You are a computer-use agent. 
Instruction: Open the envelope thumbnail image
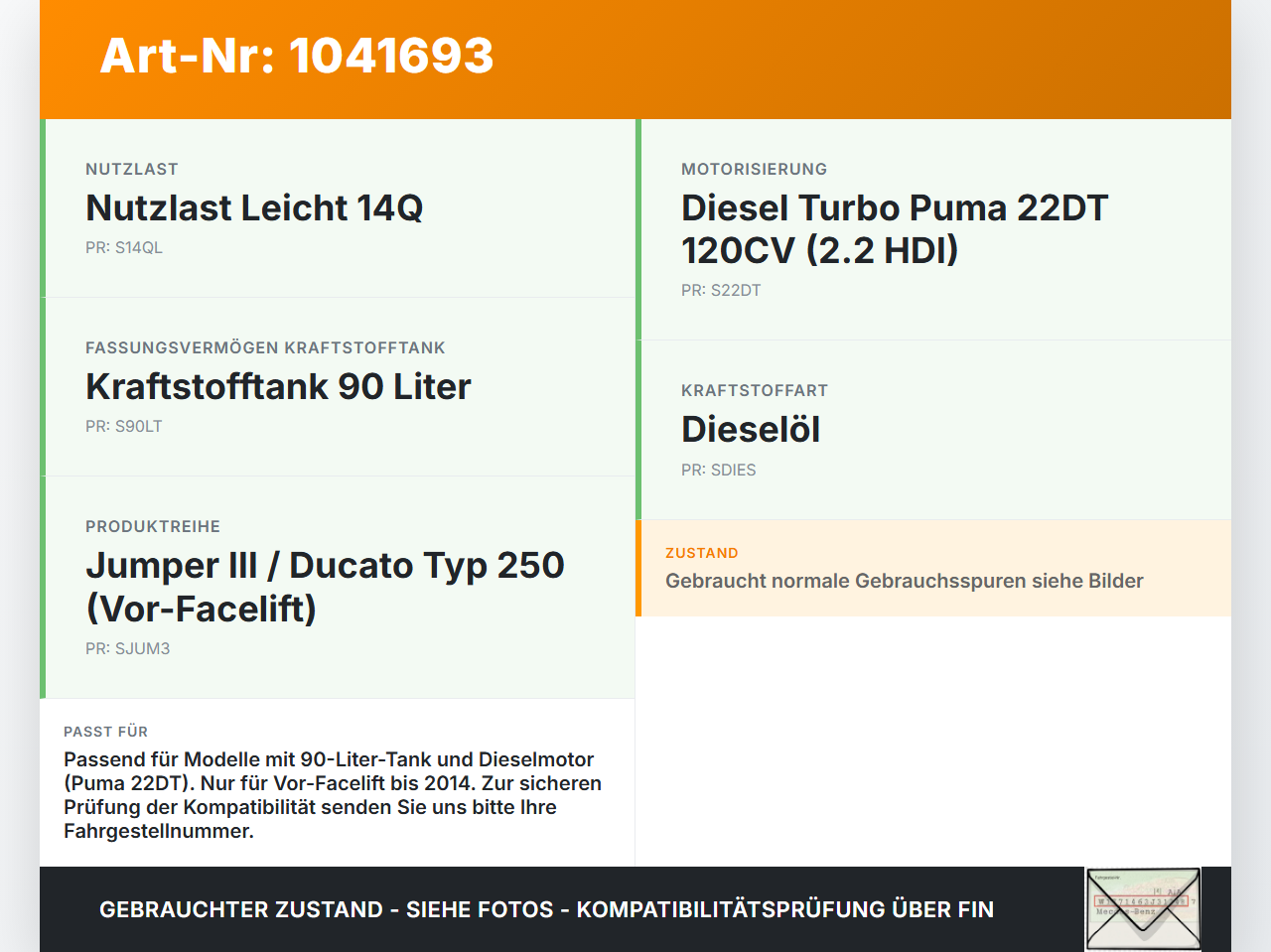pos(1143,909)
